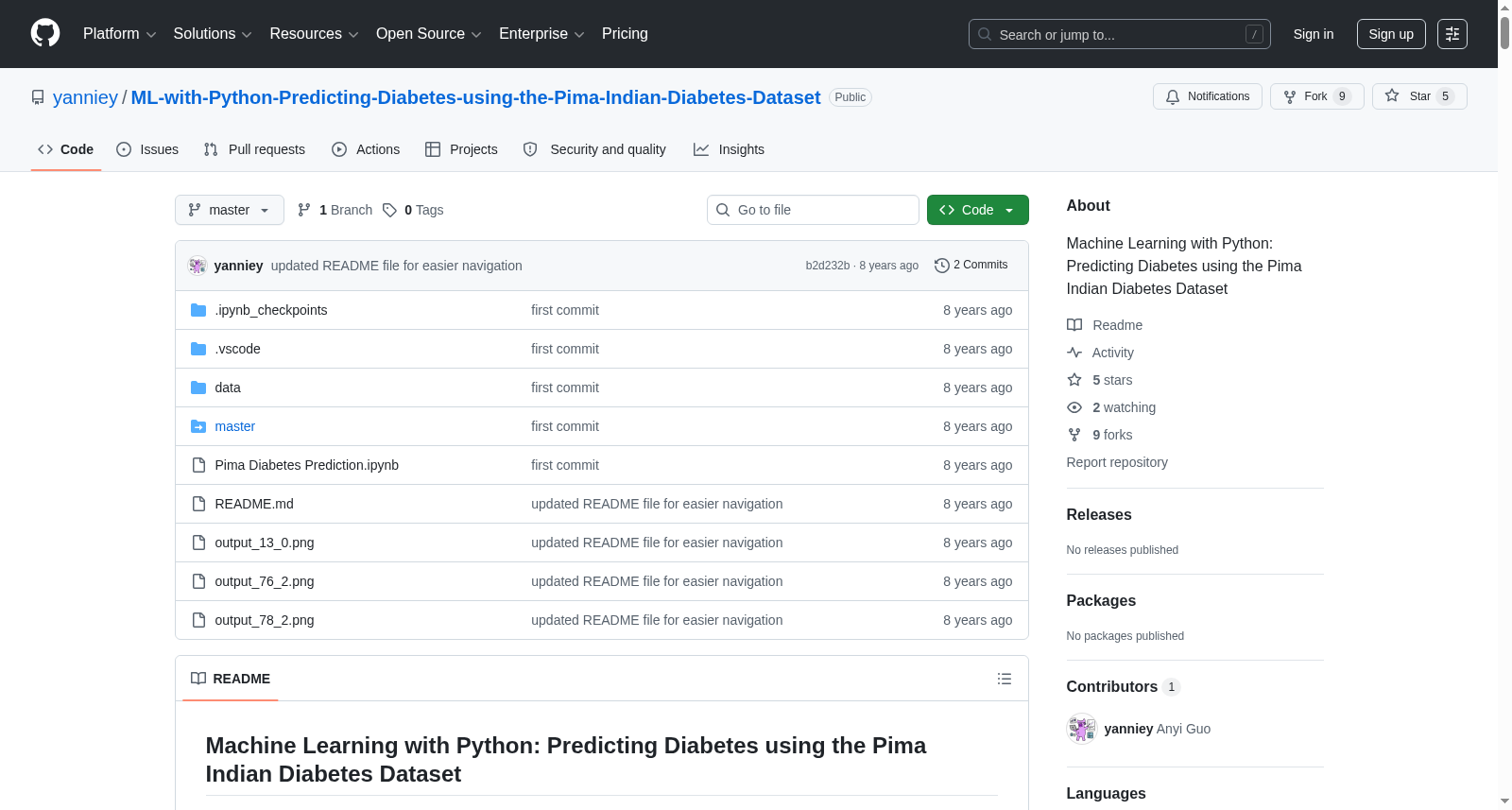Click the GitHub logo icon
This screenshot has width=1512, height=810.
[x=45, y=33]
